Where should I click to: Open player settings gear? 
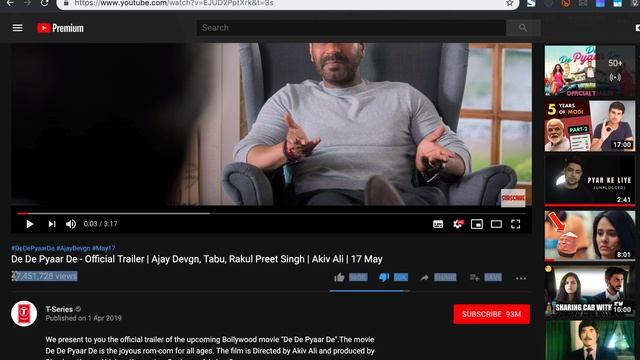click(458, 224)
